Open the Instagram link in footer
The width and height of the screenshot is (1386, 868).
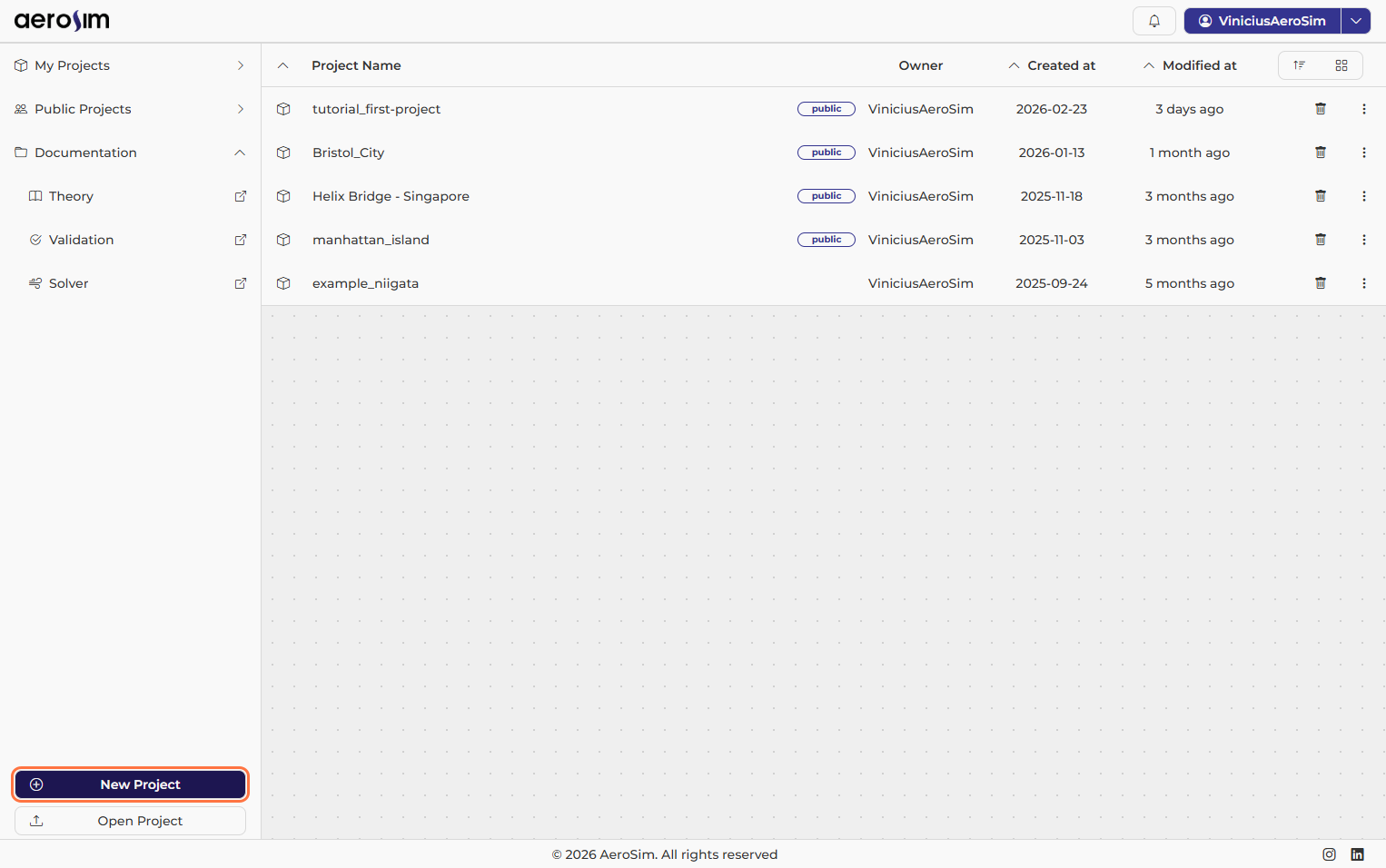[1329, 854]
